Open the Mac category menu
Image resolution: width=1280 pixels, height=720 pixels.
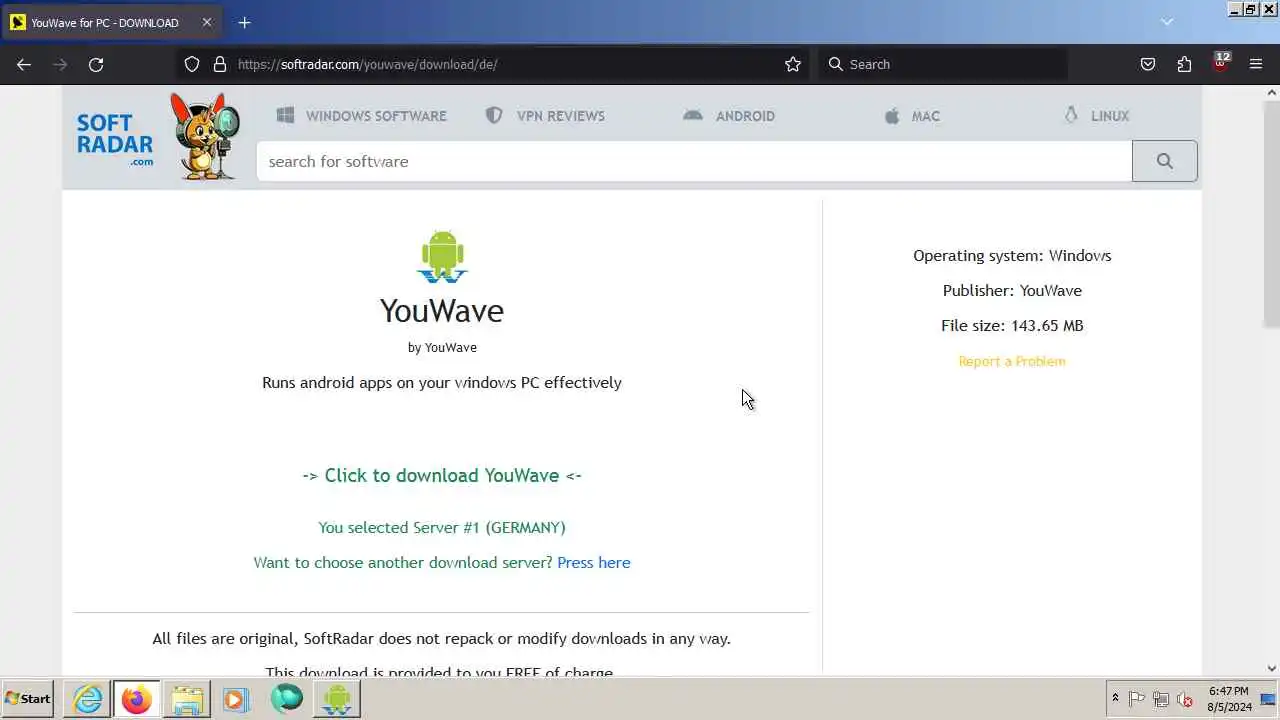(912, 116)
